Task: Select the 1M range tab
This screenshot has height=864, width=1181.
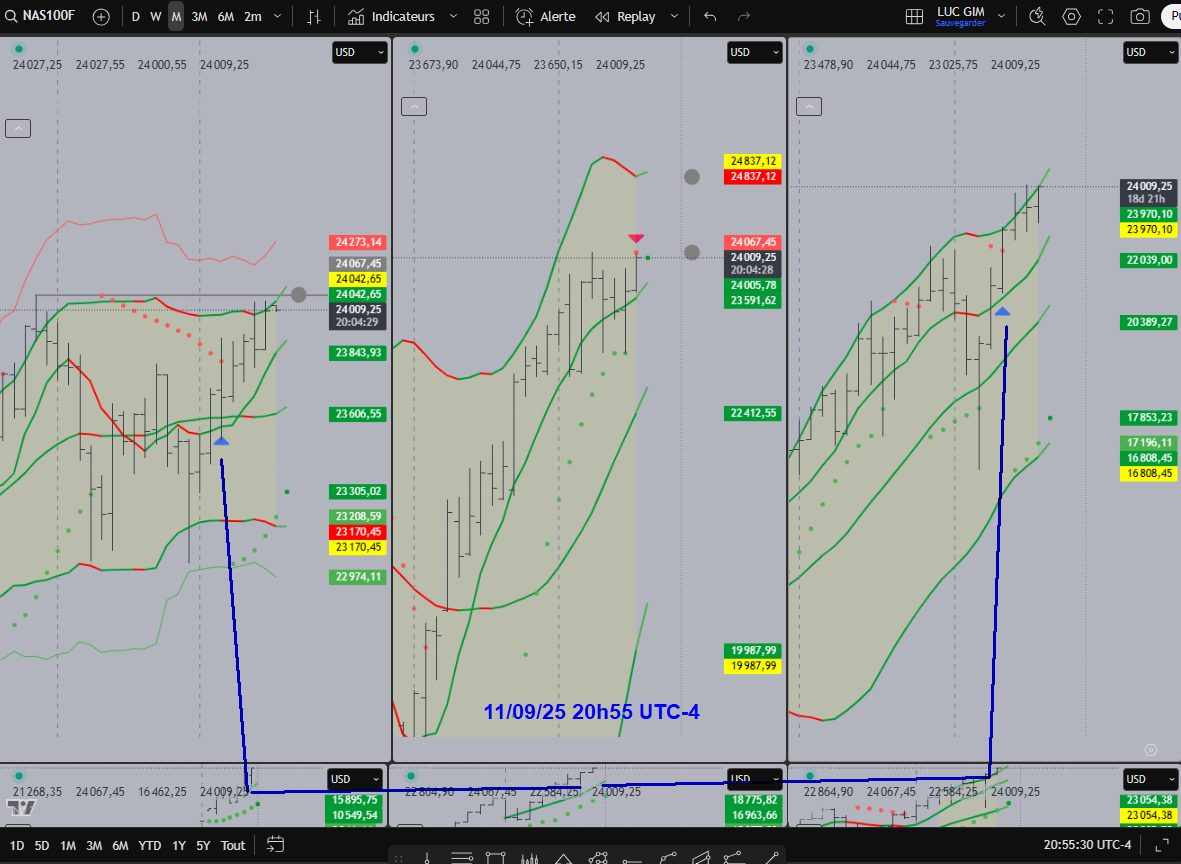Action: (x=68, y=845)
